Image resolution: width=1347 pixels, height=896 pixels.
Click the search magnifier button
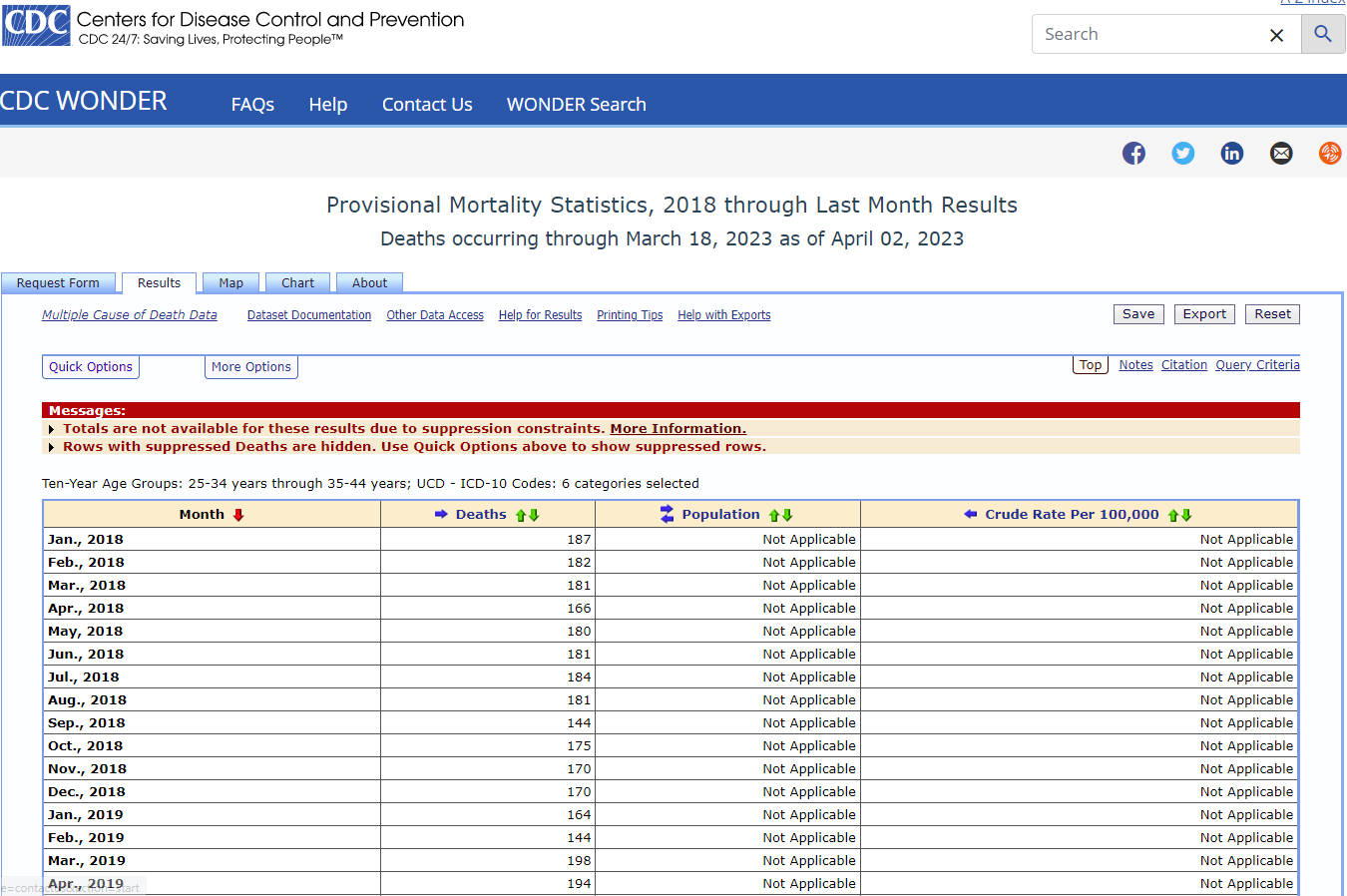1323,34
